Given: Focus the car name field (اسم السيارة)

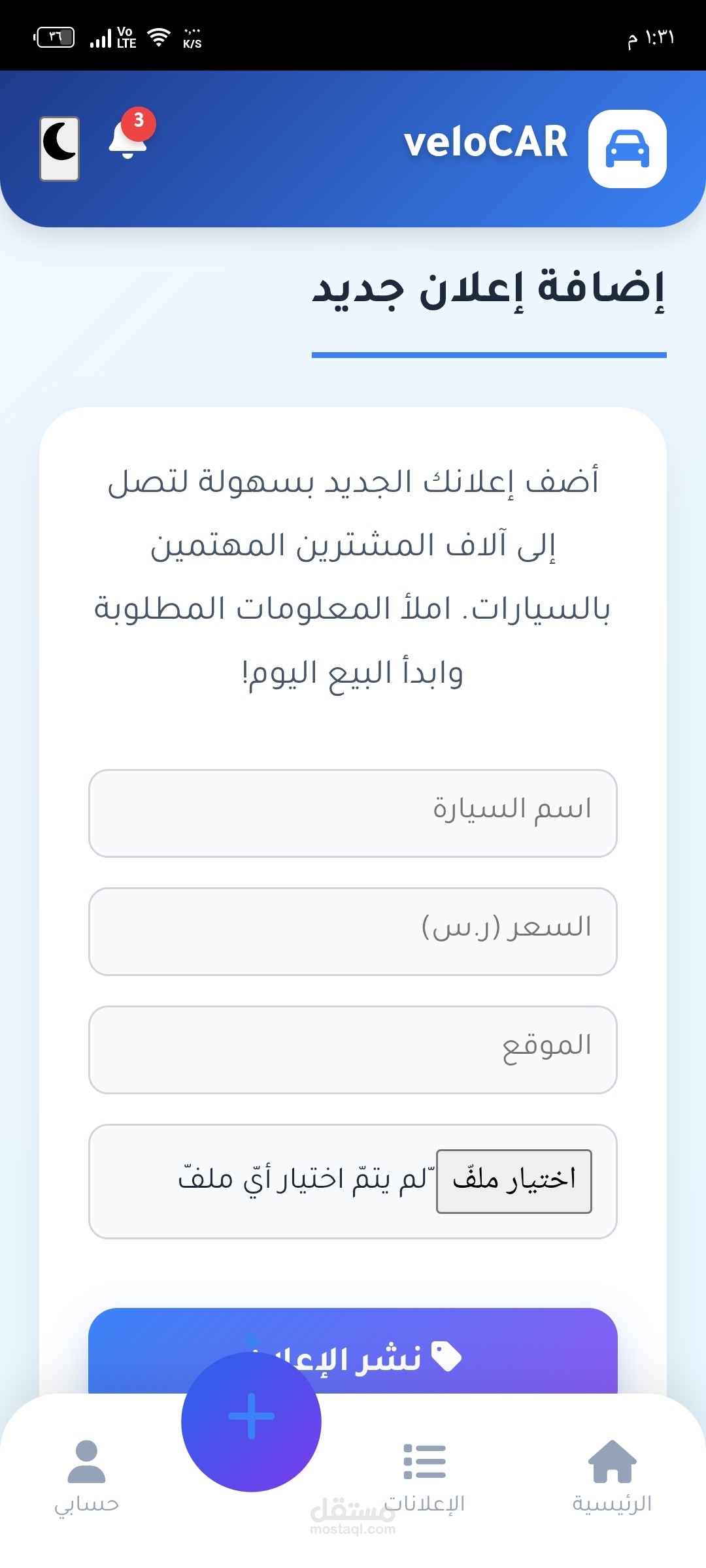Looking at the screenshot, I should tap(353, 813).
